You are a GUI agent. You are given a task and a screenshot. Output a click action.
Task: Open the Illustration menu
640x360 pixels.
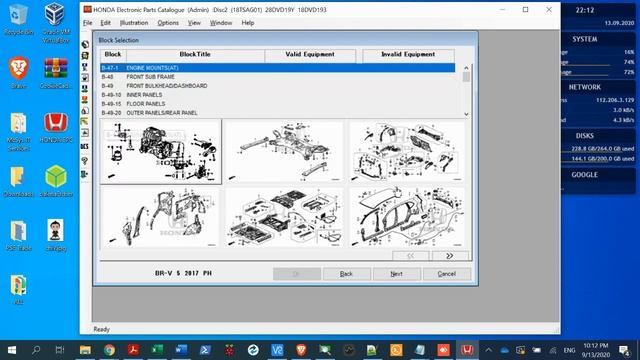pos(134,23)
